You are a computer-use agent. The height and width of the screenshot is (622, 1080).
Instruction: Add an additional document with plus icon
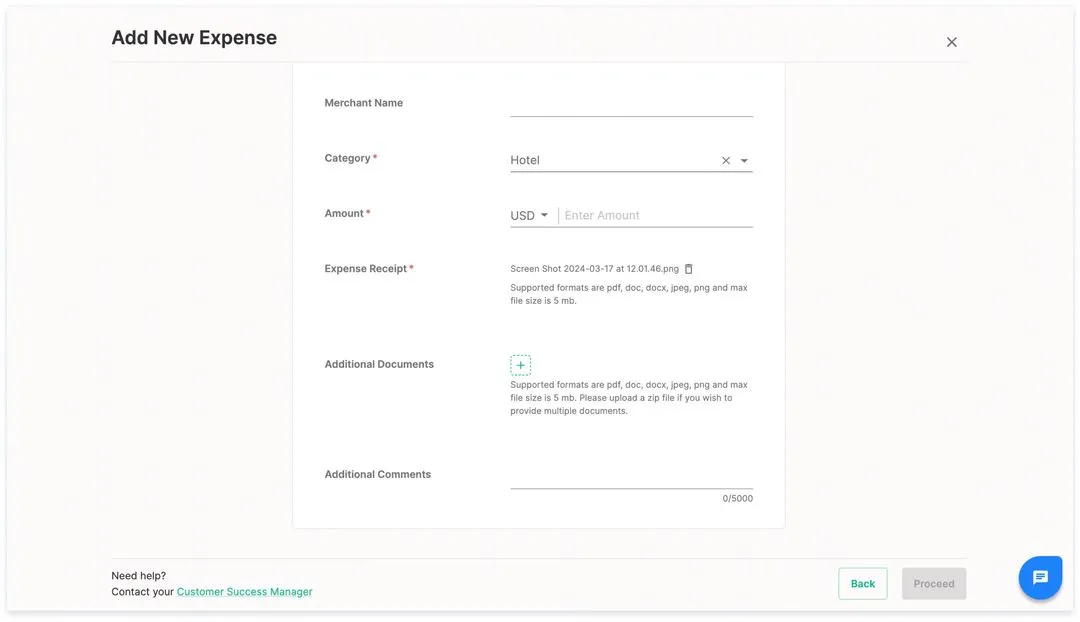521,365
